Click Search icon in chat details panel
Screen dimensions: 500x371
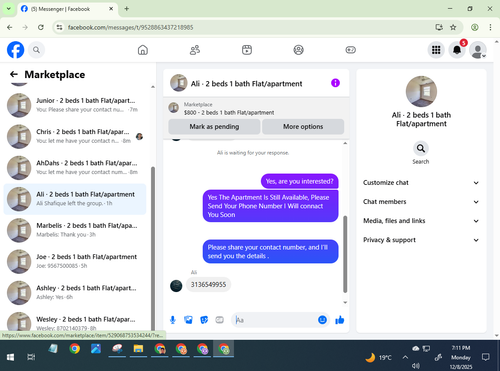coord(421,148)
